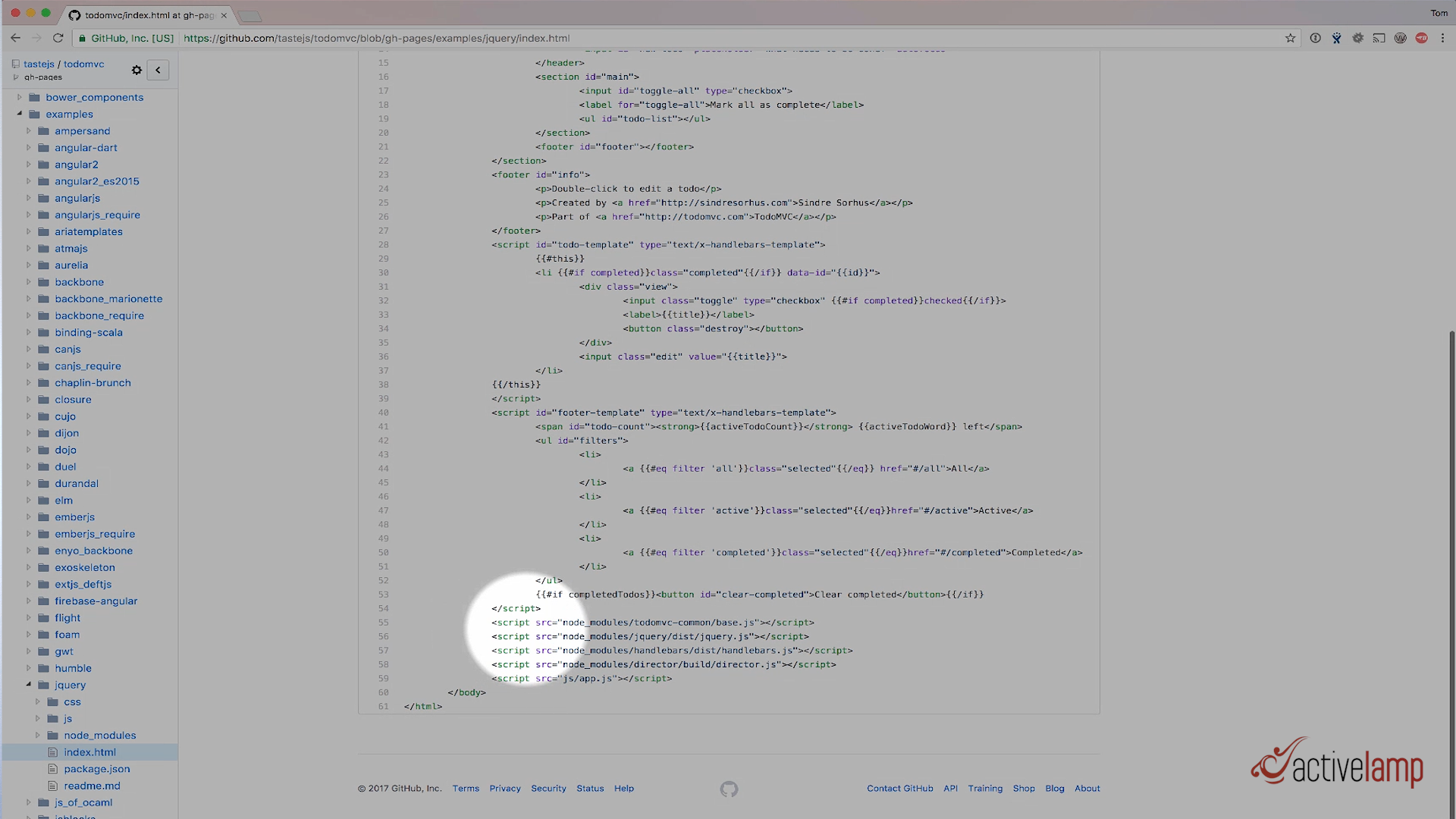Open the Terms link in footer
The image size is (1456, 819).
pyautogui.click(x=466, y=789)
